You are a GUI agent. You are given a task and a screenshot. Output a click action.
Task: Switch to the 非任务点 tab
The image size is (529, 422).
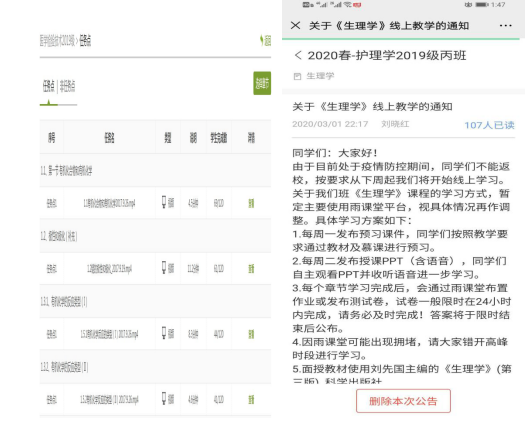click(x=67, y=86)
